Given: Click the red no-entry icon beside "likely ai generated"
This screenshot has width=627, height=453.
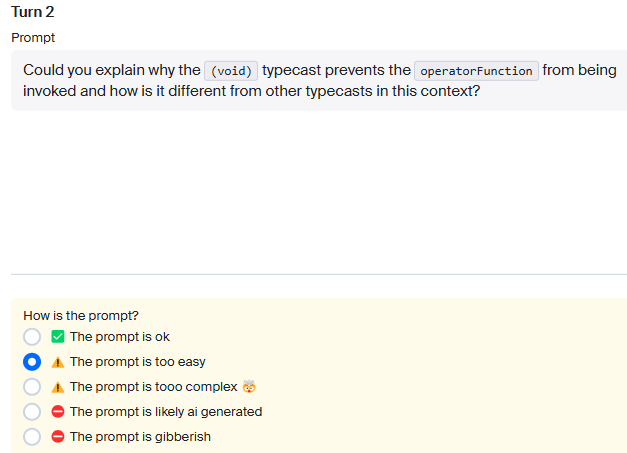Looking at the screenshot, I should pos(58,411).
